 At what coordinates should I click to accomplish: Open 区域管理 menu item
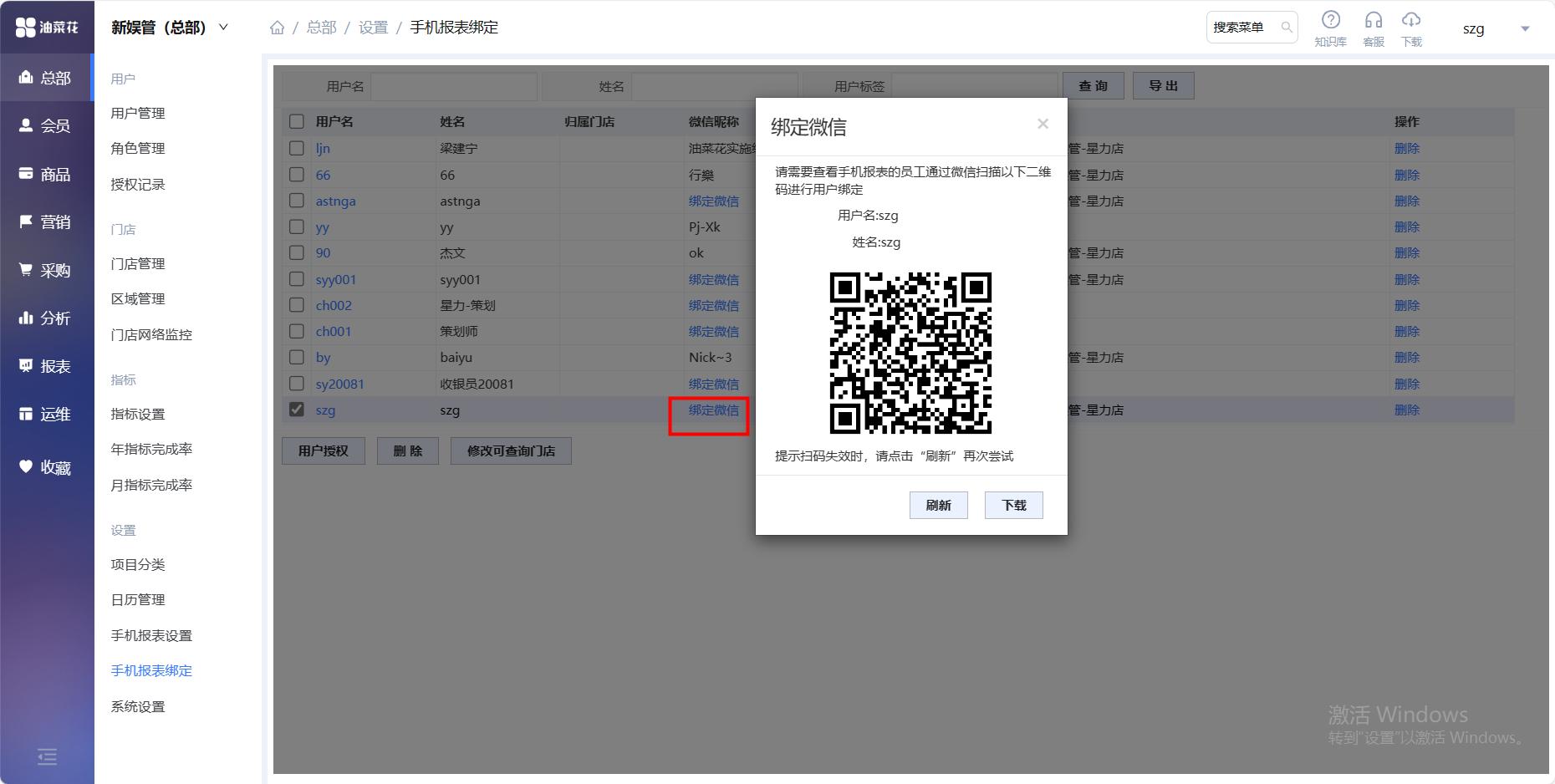pos(138,298)
